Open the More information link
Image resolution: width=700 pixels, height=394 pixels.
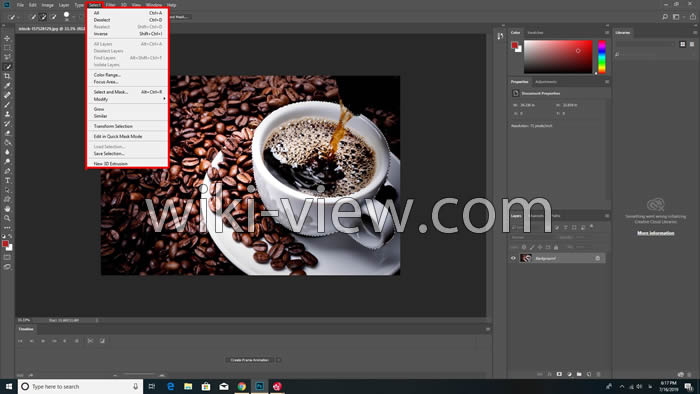click(x=655, y=233)
